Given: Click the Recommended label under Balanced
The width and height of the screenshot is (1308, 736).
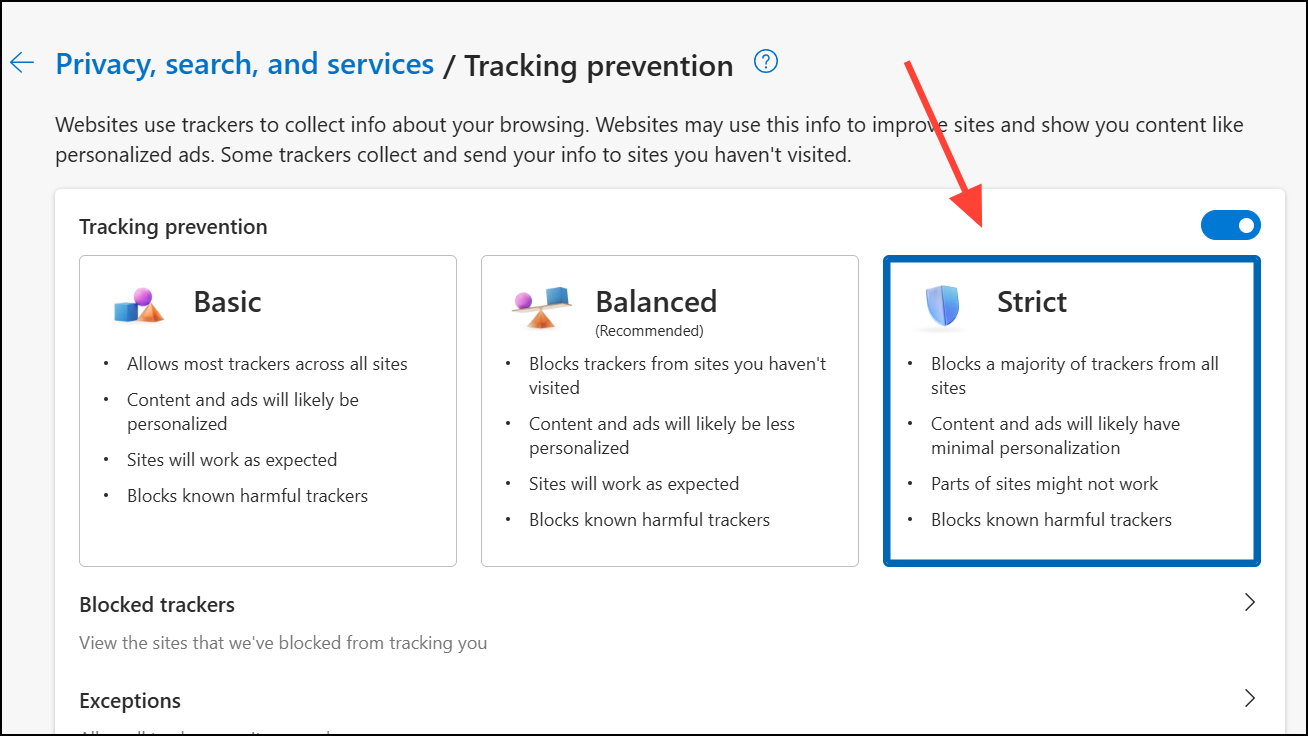Looking at the screenshot, I should [x=650, y=331].
